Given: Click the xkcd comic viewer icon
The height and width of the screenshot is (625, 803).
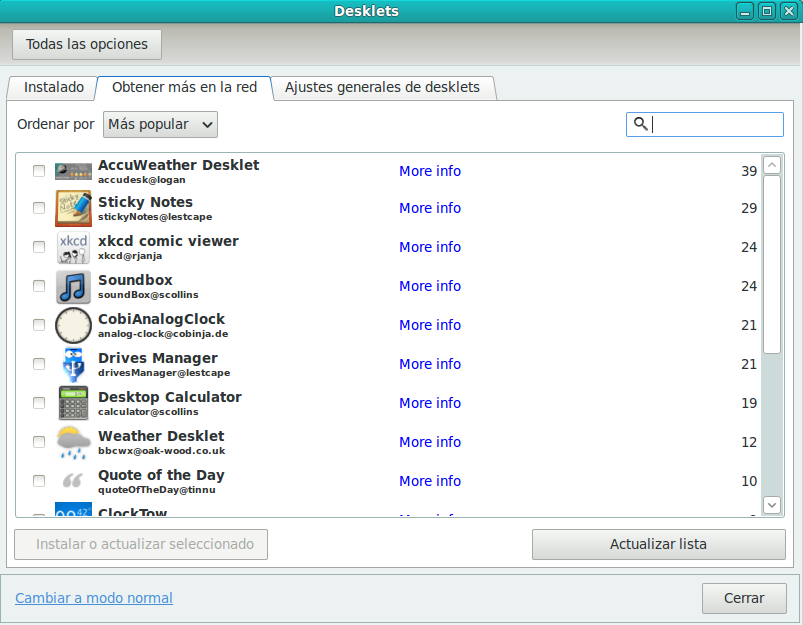Looking at the screenshot, I should [x=73, y=247].
